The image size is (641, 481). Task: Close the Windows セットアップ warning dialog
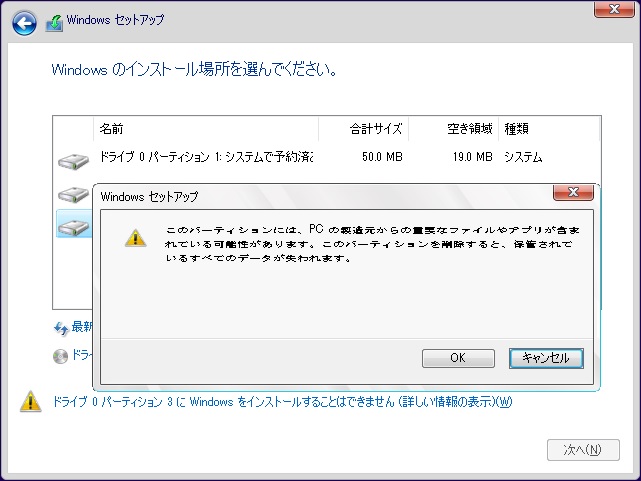[x=573, y=192]
